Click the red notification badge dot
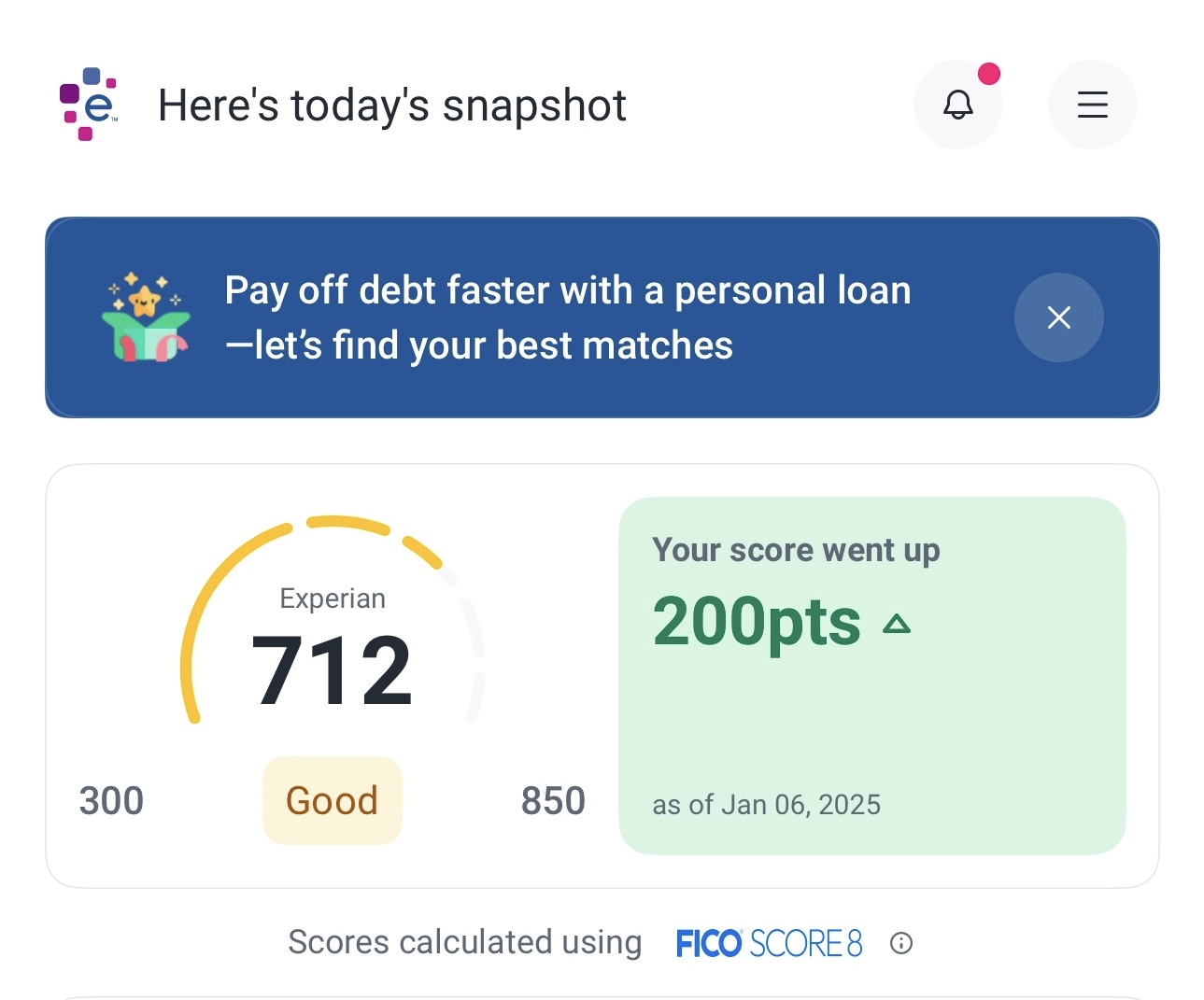Viewport: 1204px width, 1000px height. pos(988,74)
